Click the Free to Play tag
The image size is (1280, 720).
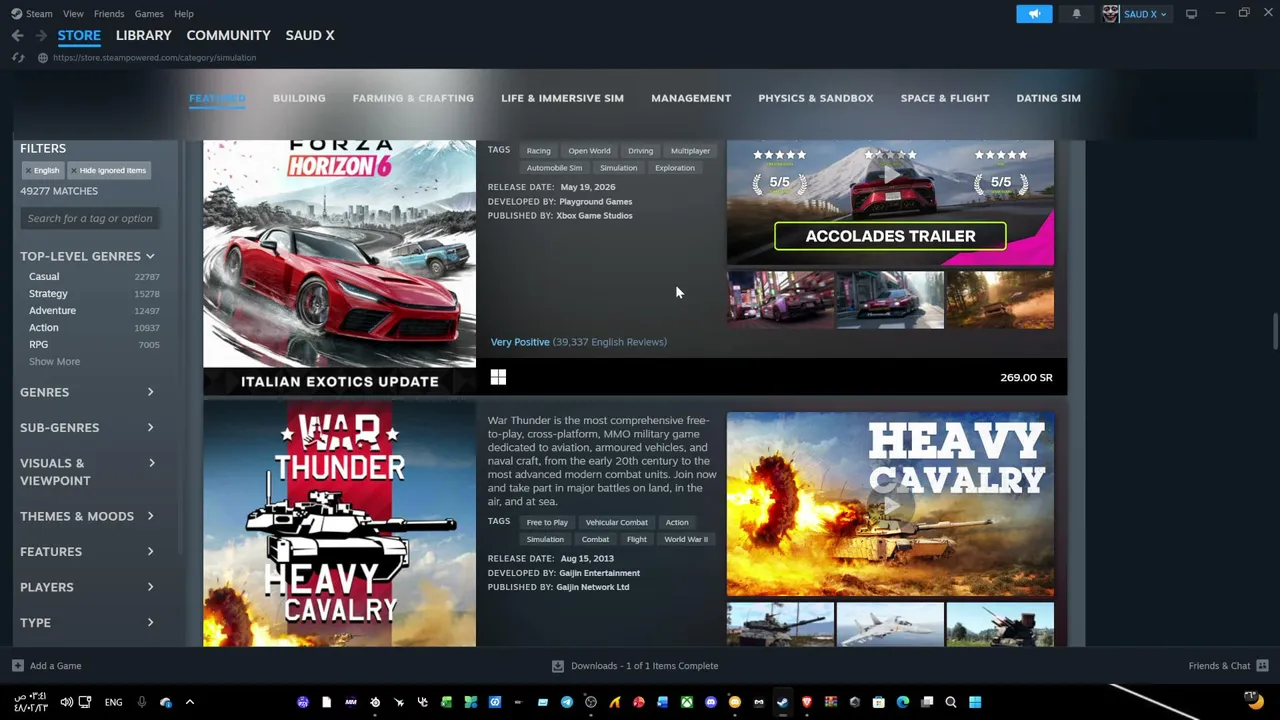(547, 523)
